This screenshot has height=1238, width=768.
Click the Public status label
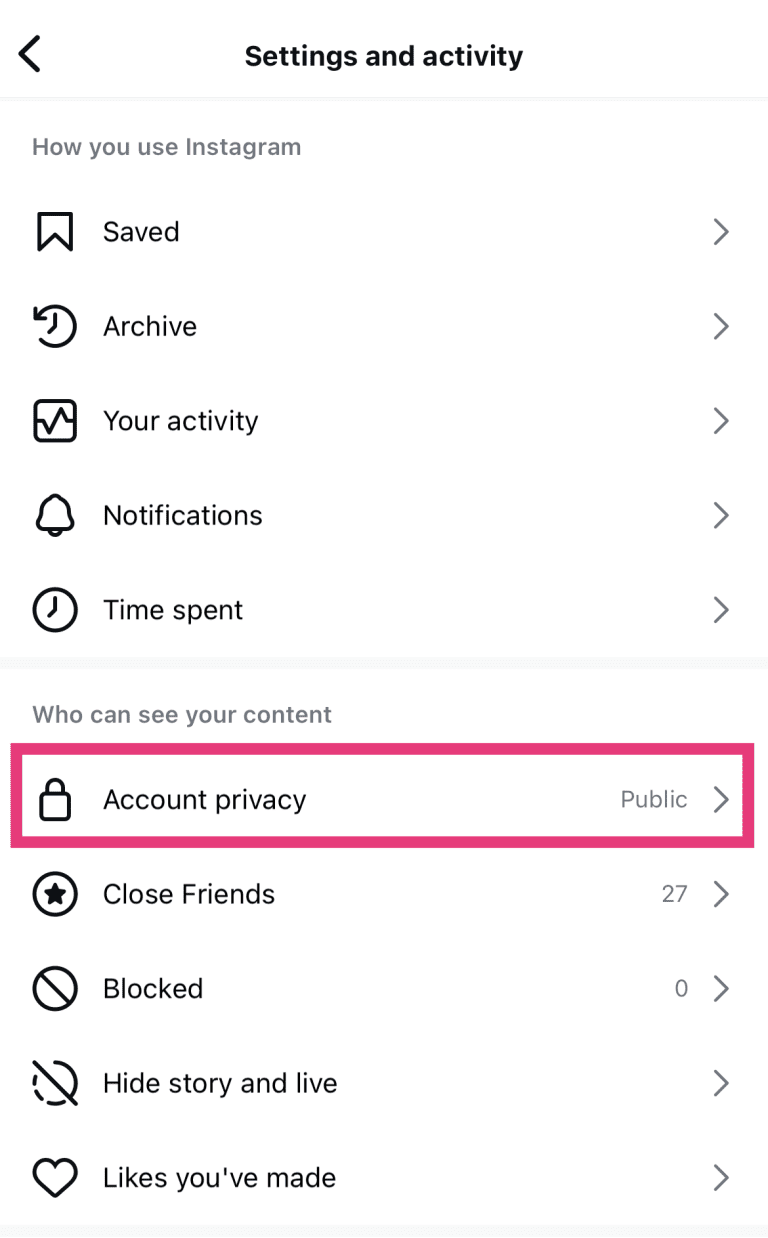[654, 799]
